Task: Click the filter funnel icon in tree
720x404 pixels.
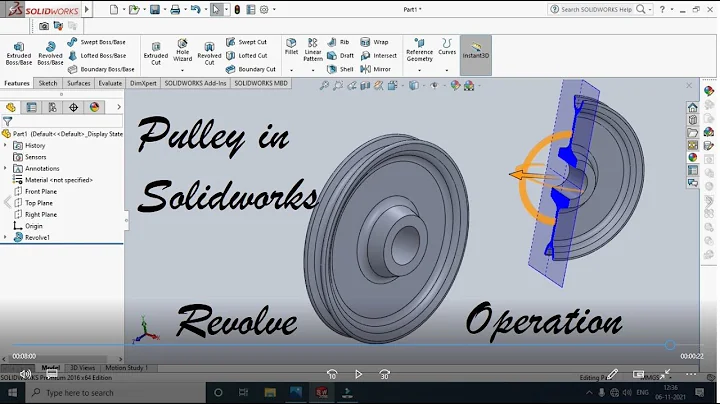Action: click(x=7, y=122)
